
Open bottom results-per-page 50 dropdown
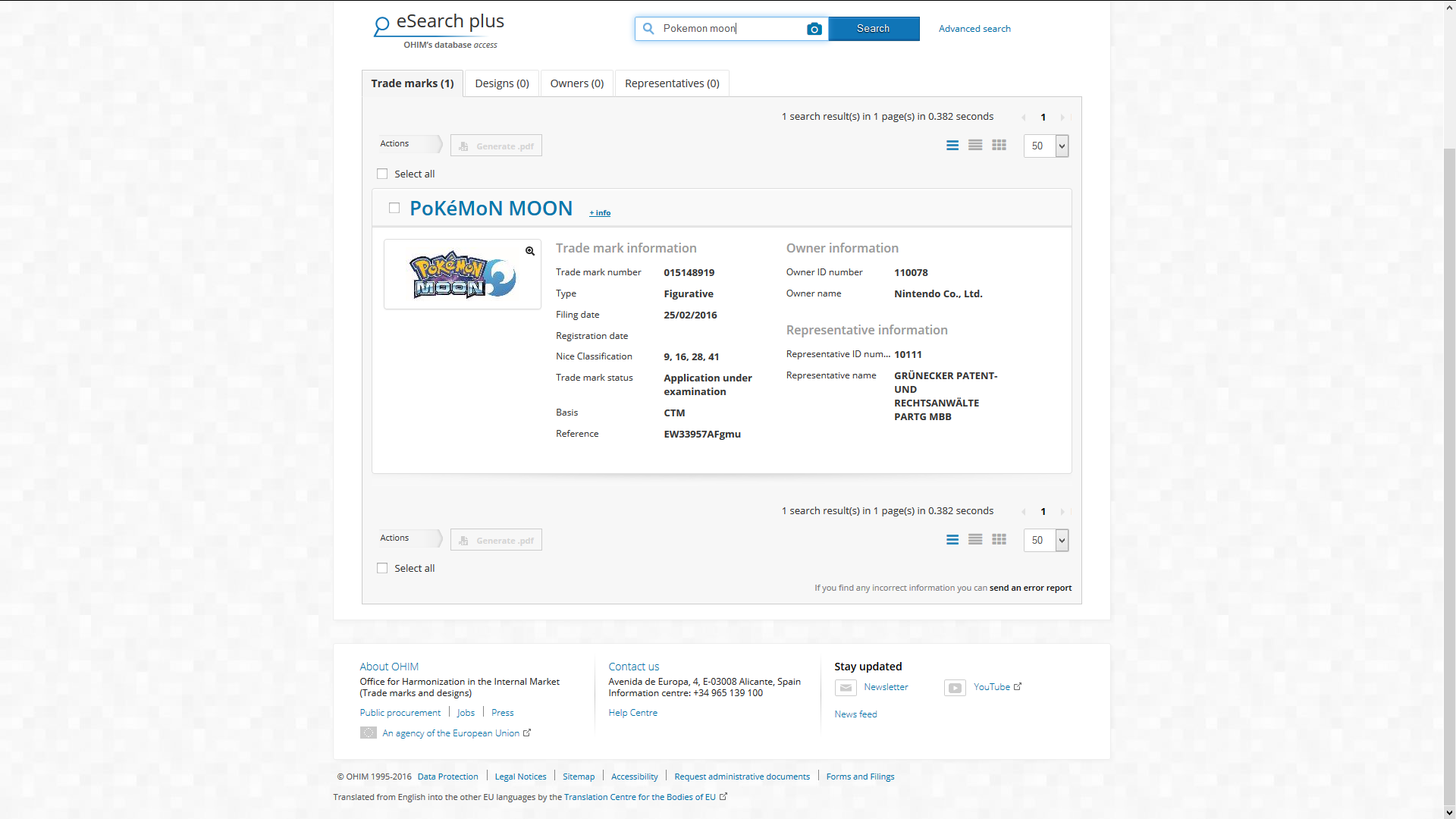[1062, 540]
